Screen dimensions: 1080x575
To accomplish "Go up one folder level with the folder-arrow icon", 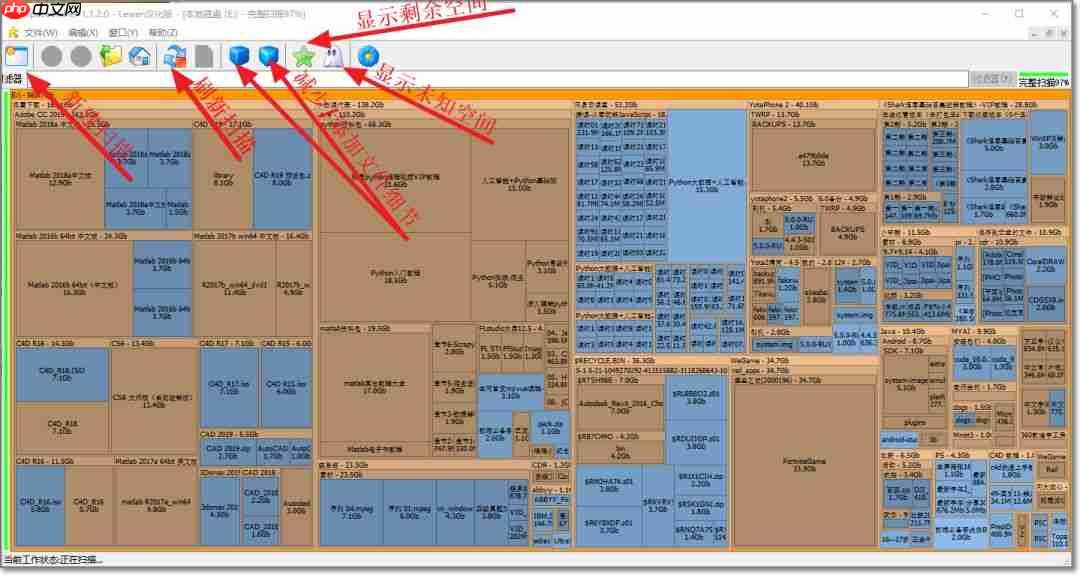I will pos(110,56).
